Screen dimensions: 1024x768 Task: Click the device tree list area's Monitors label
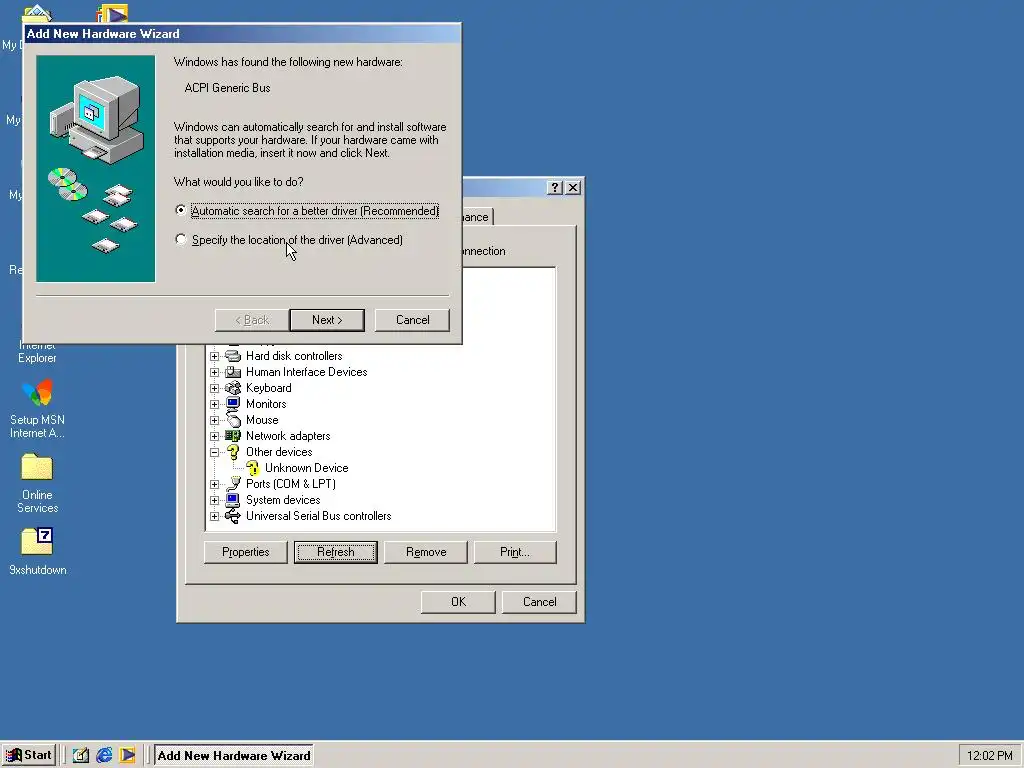pos(266,404)
